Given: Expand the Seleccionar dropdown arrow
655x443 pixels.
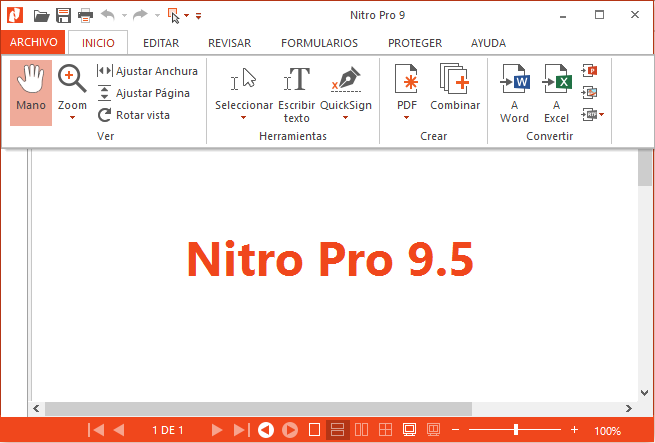Looking at the screenshot, I should 244,118.
